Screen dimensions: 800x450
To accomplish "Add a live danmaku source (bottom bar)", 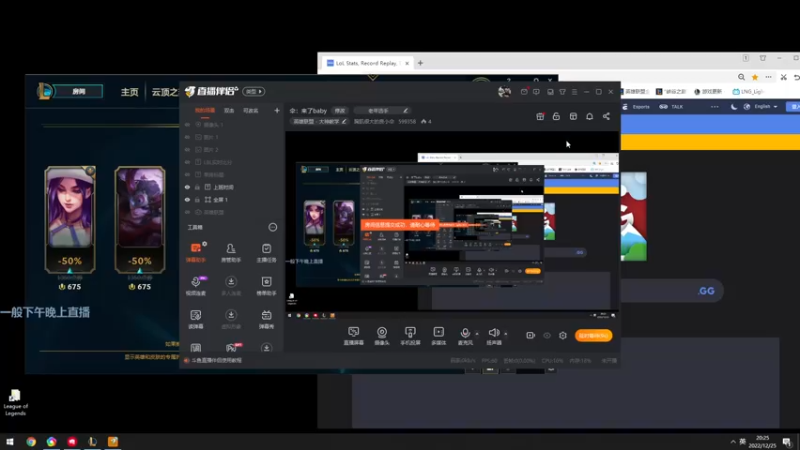I will 354,336.
